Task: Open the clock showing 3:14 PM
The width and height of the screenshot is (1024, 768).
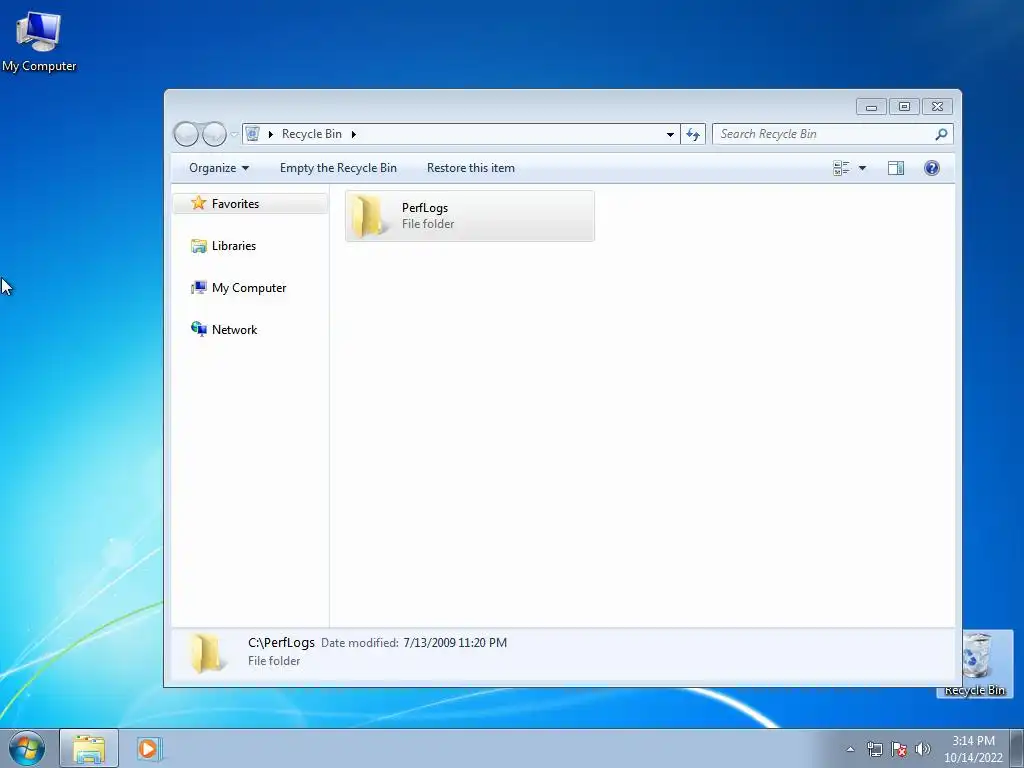Action: pyautogui.click(x=973, y=748)
